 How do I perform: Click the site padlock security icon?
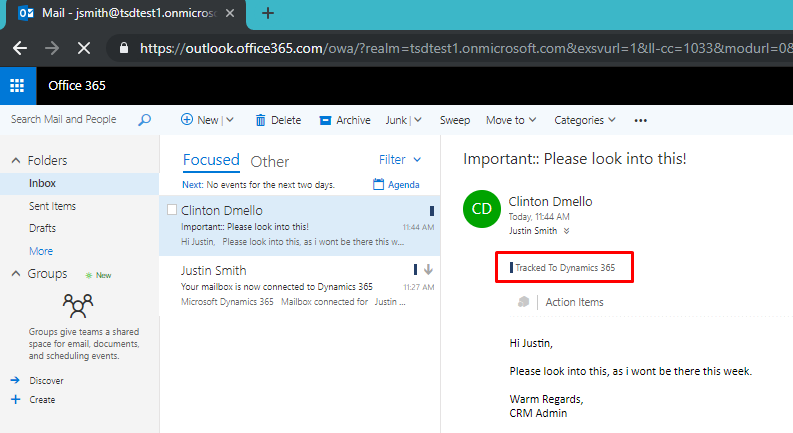point(123,48)
